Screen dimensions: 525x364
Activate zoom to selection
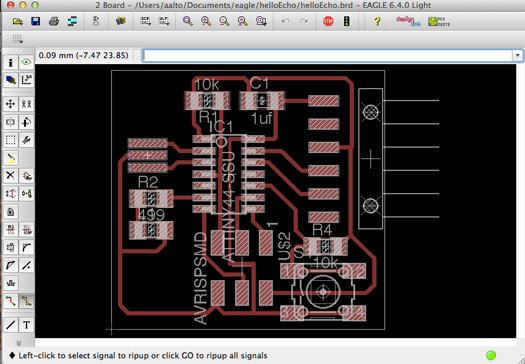click(x=261, y=21)
